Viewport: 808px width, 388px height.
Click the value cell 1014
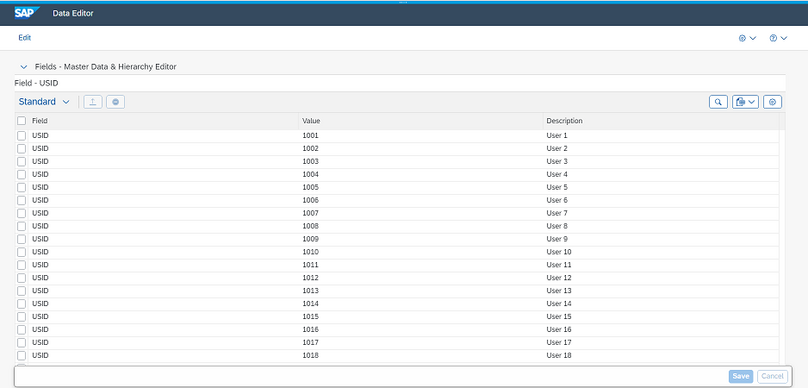pos(311,303)
